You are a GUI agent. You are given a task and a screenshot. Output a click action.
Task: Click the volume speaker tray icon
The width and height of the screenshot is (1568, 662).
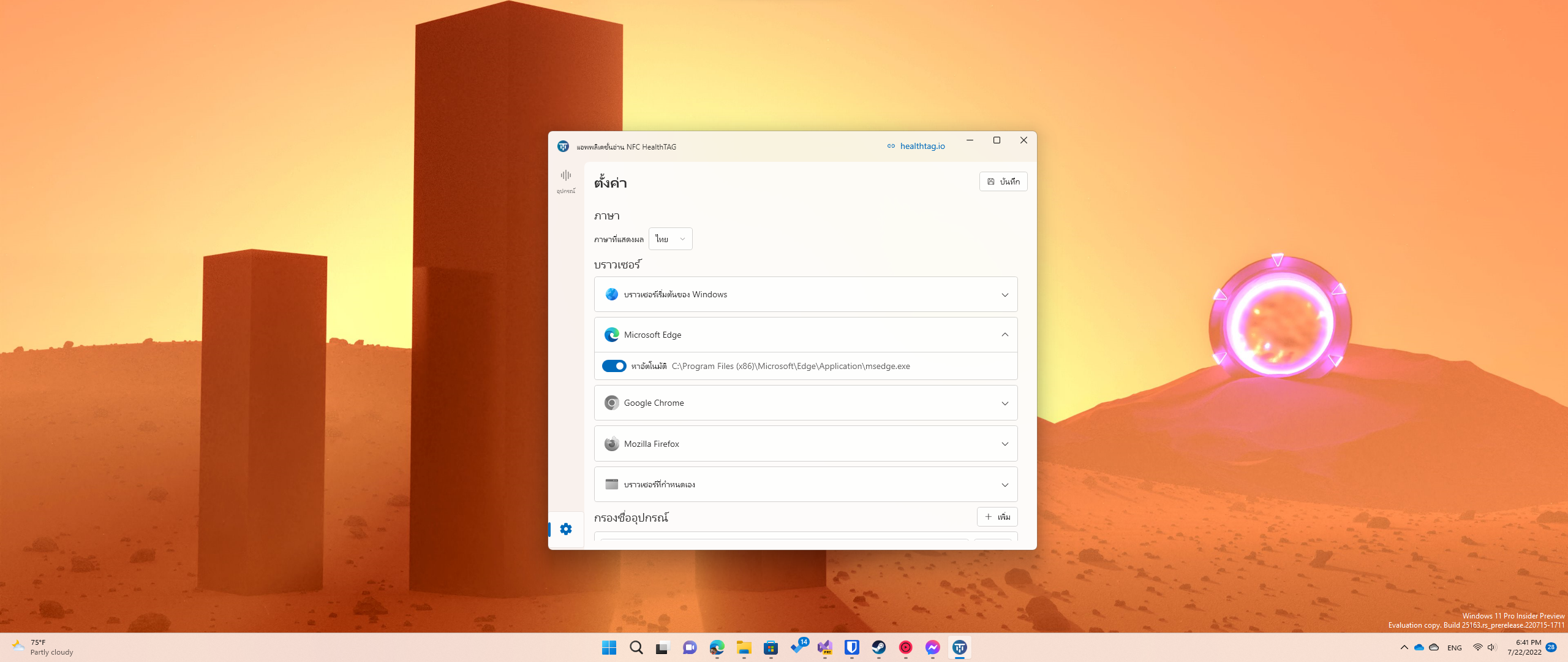(1491, 647)
